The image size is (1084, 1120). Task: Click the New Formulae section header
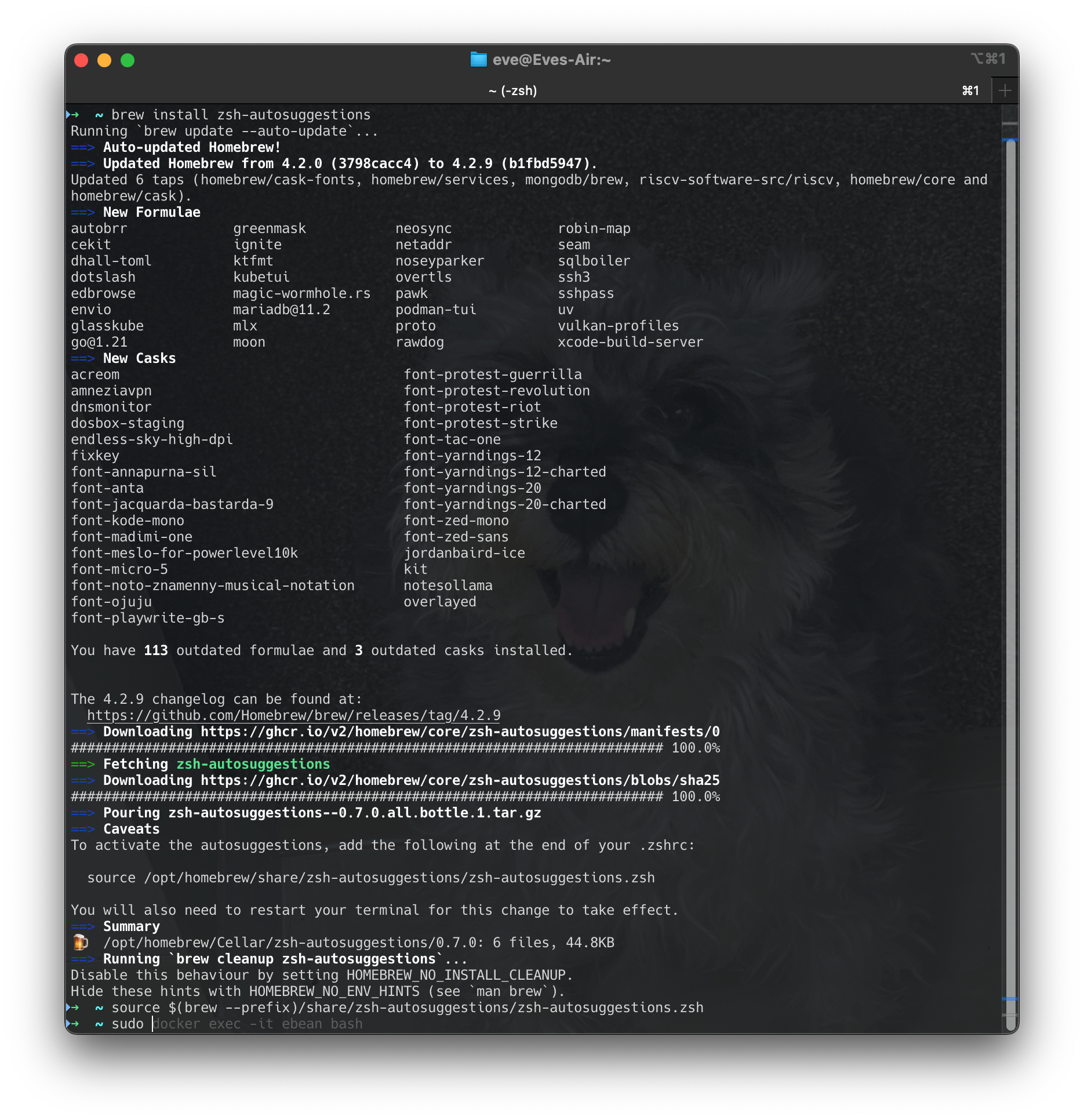coord(151,212)
